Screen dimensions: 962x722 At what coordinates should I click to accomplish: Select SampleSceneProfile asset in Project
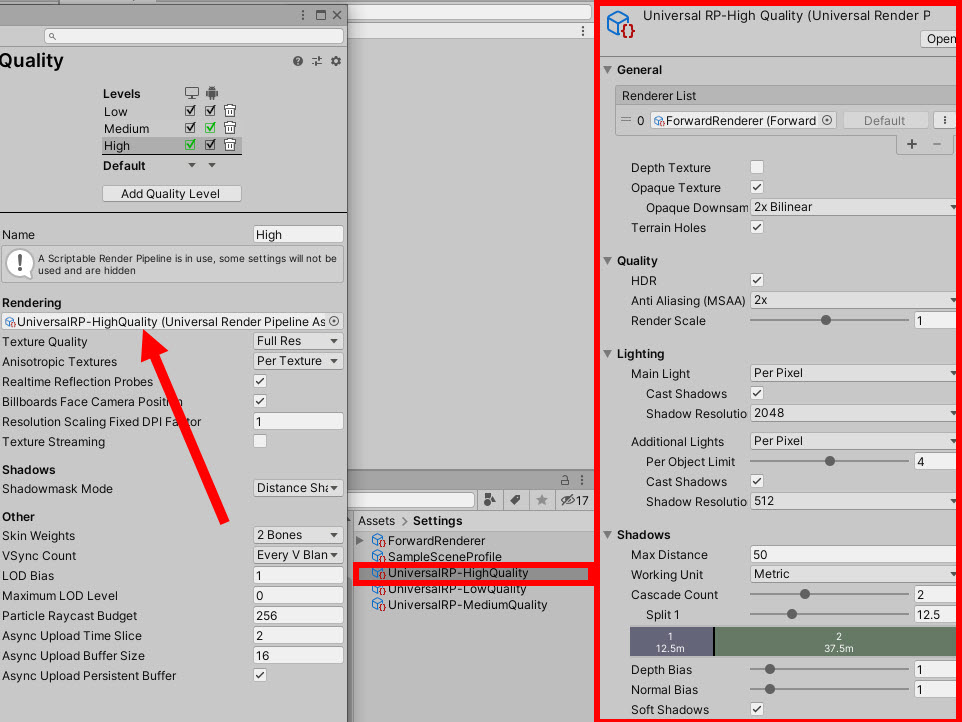click(437, 556)
